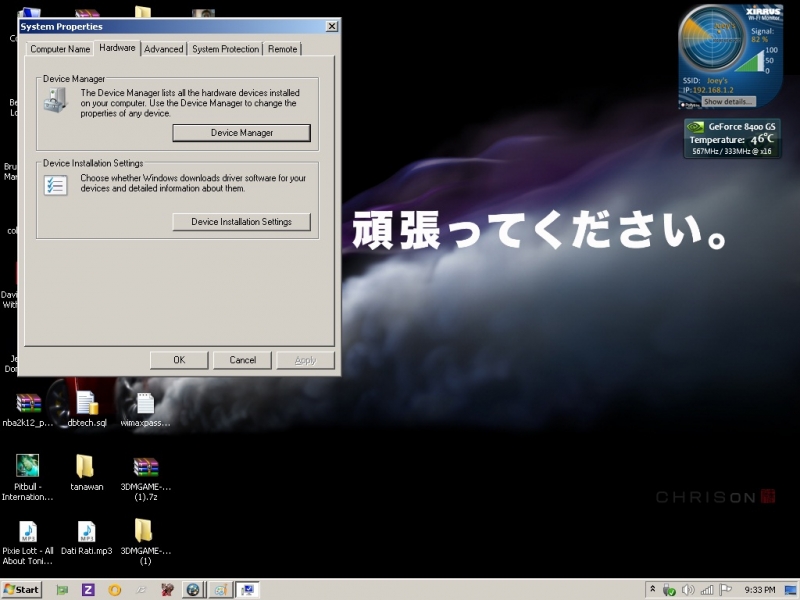Select the 3DMGAME (1).7z archive icon
Screen dimensions: 800x600
(146, 466)
